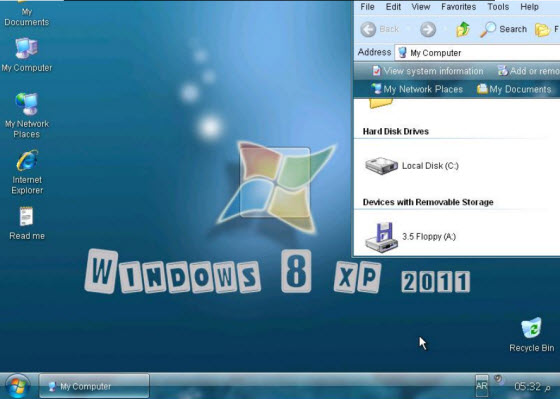Open My Computer desktop icon
The height and width of the screenshot is (399, 560).
click(x=26, y=55)
